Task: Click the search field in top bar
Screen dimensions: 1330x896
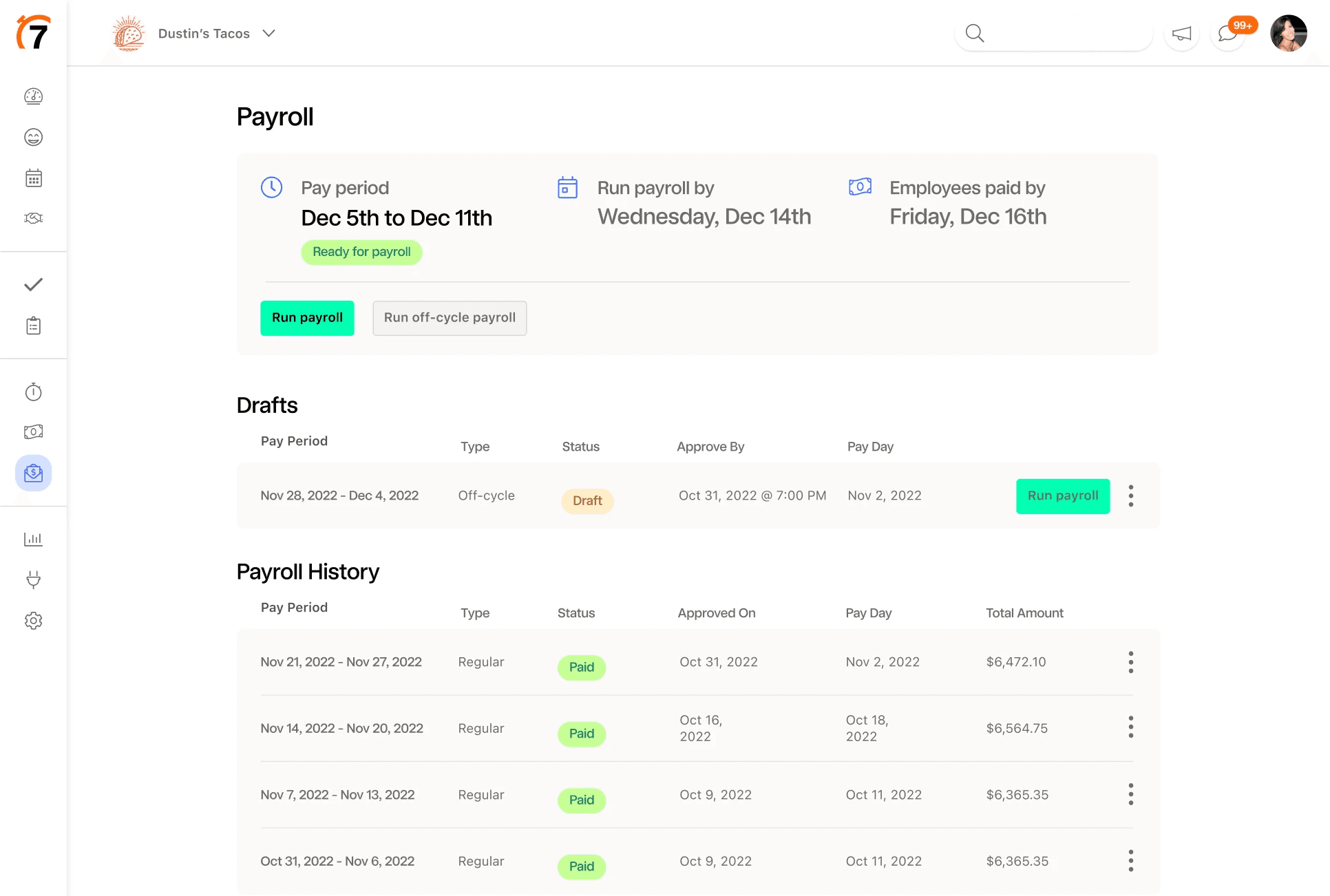Action: (x=1053, y=33)
